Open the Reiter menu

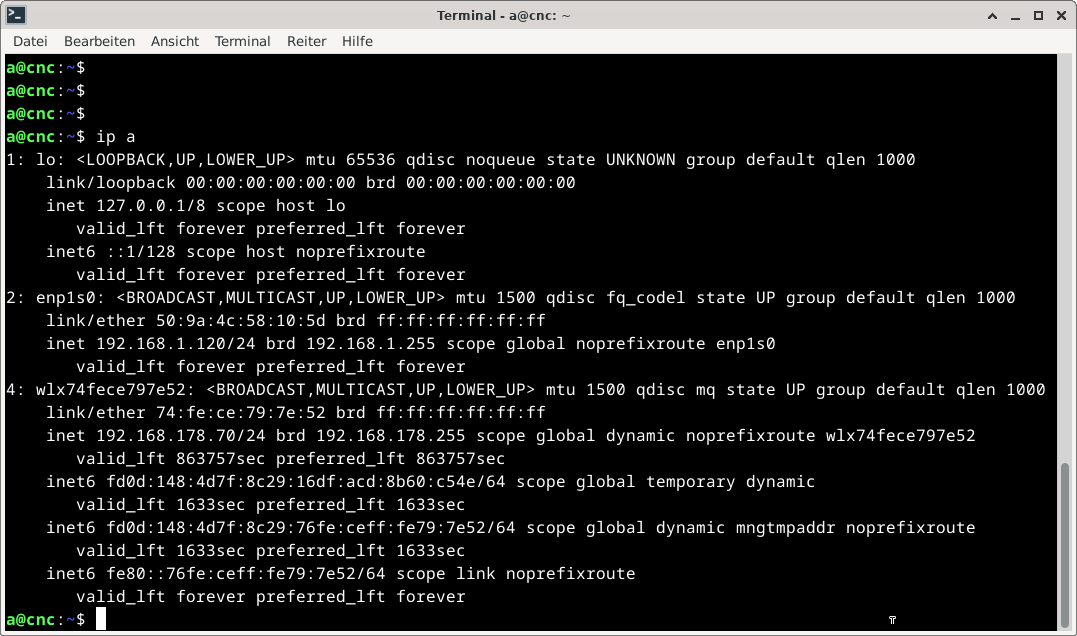[306, 41]
